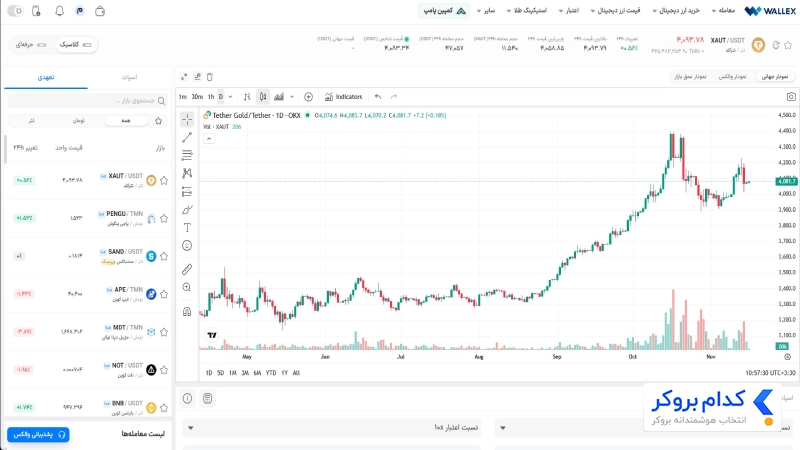Viewport: 800px width, 450px height.
Task: Open chart settings gear near time axis
Action: [x=787, y=357]
